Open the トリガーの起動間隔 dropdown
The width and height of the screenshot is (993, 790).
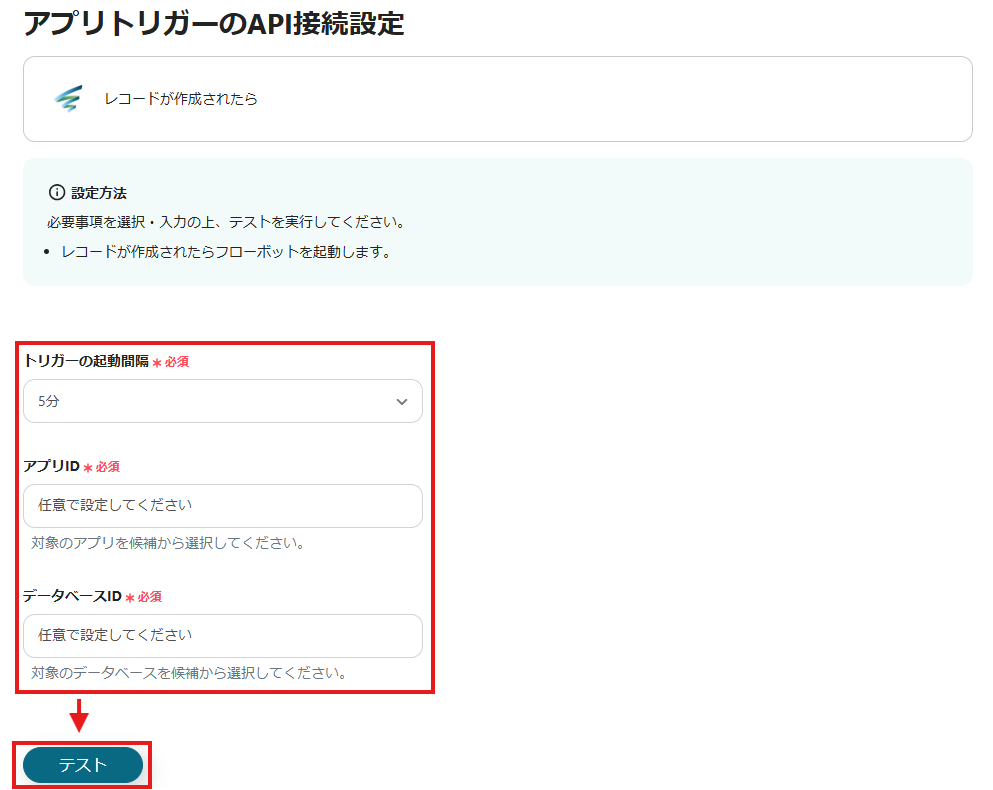click(222, 401)
